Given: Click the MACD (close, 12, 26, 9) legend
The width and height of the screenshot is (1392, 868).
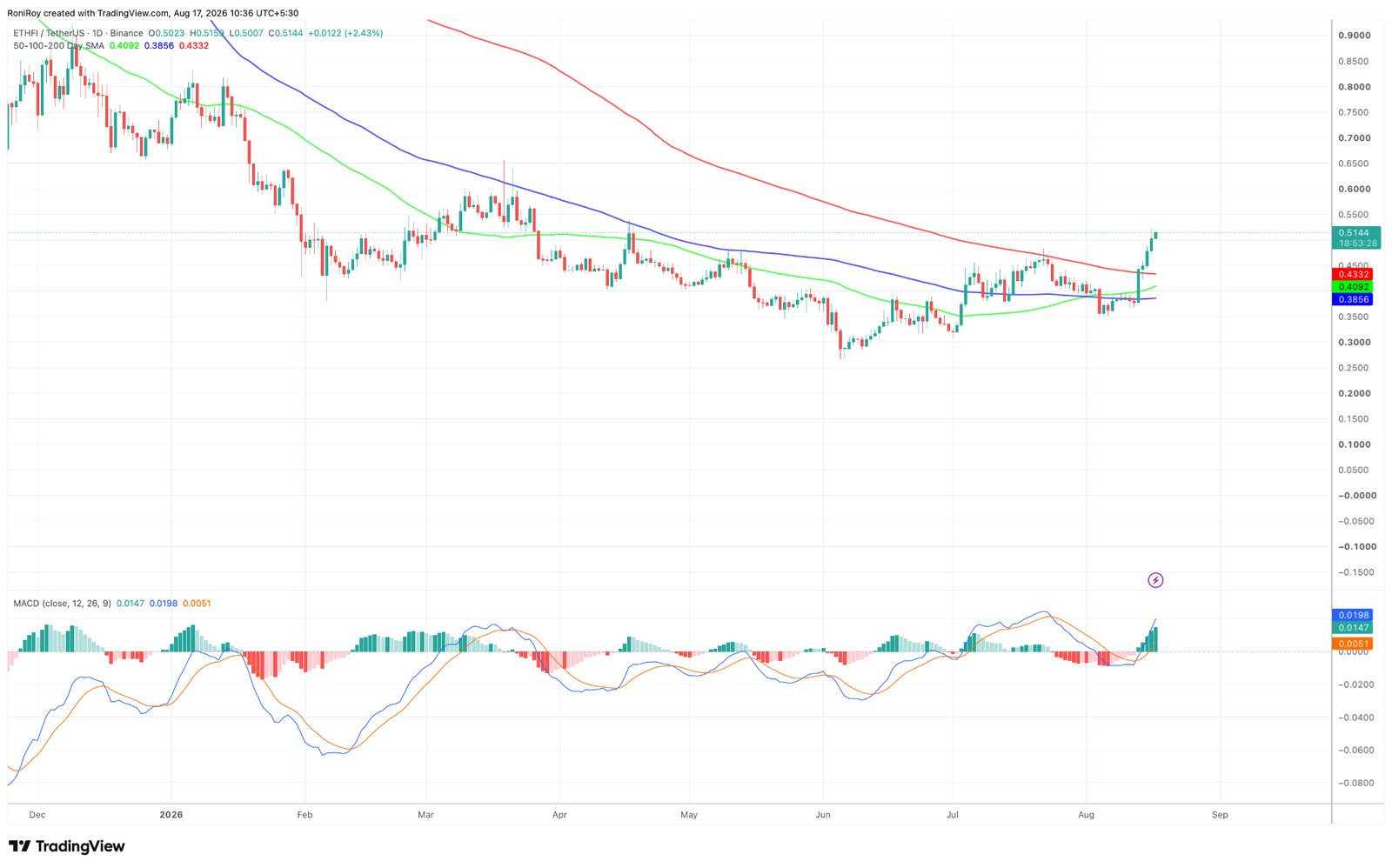Looking at the screenshot, I should 62,604.
